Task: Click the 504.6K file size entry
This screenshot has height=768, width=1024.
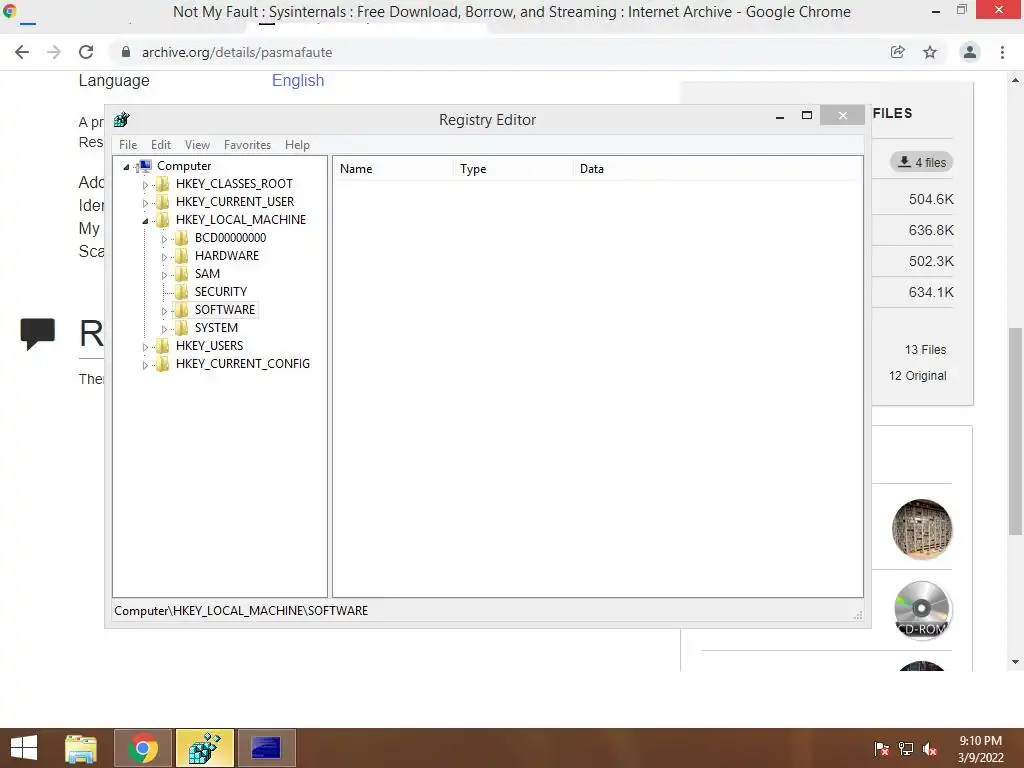Action: (931, 199)
